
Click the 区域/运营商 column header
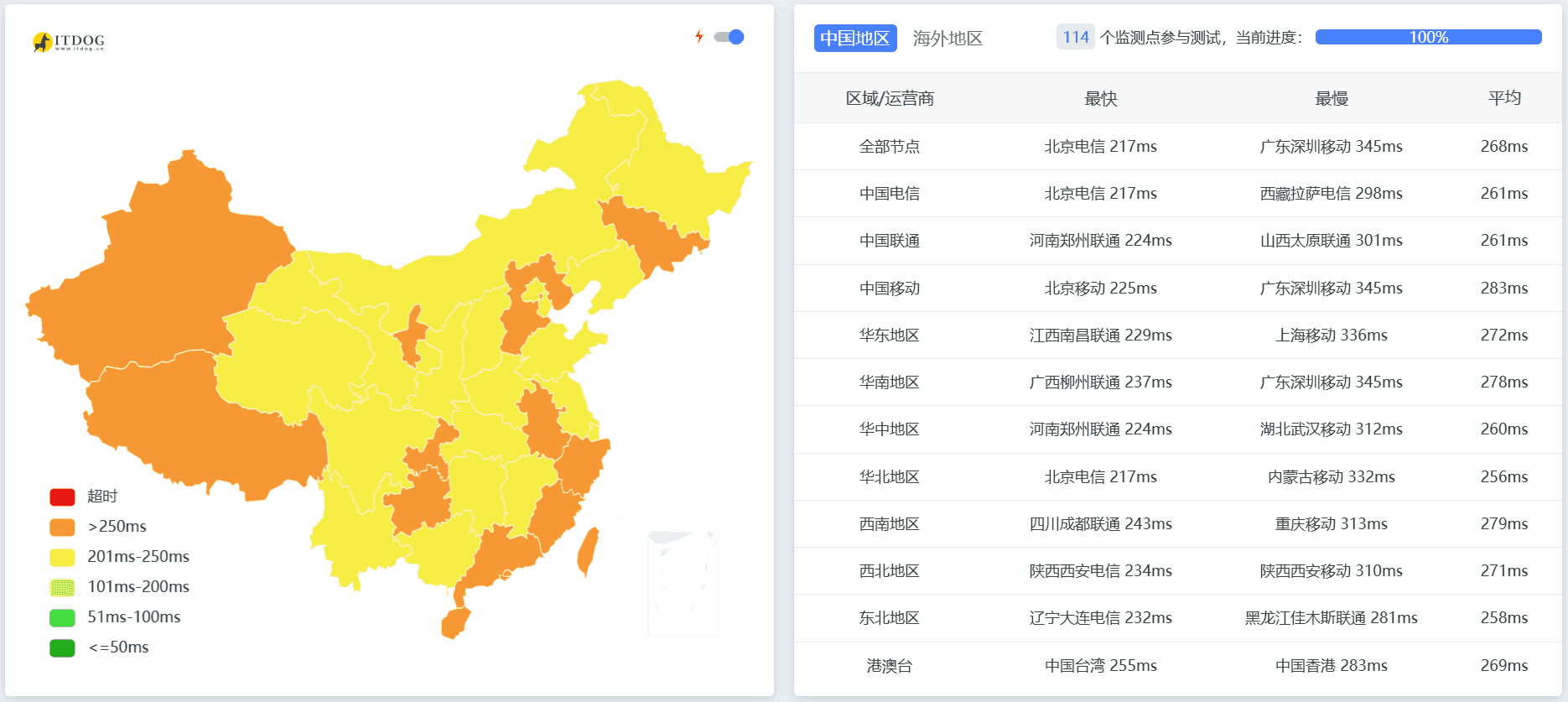890,98
